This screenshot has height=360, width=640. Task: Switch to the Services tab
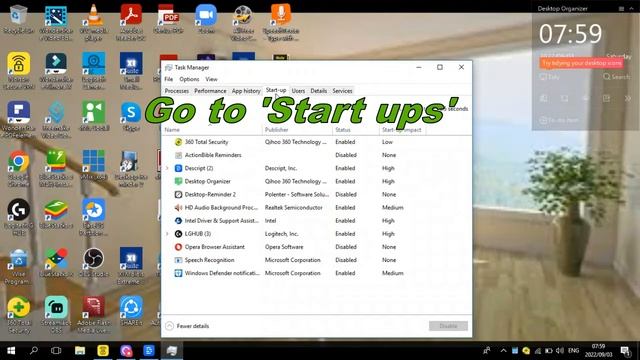tap(342, 91)
